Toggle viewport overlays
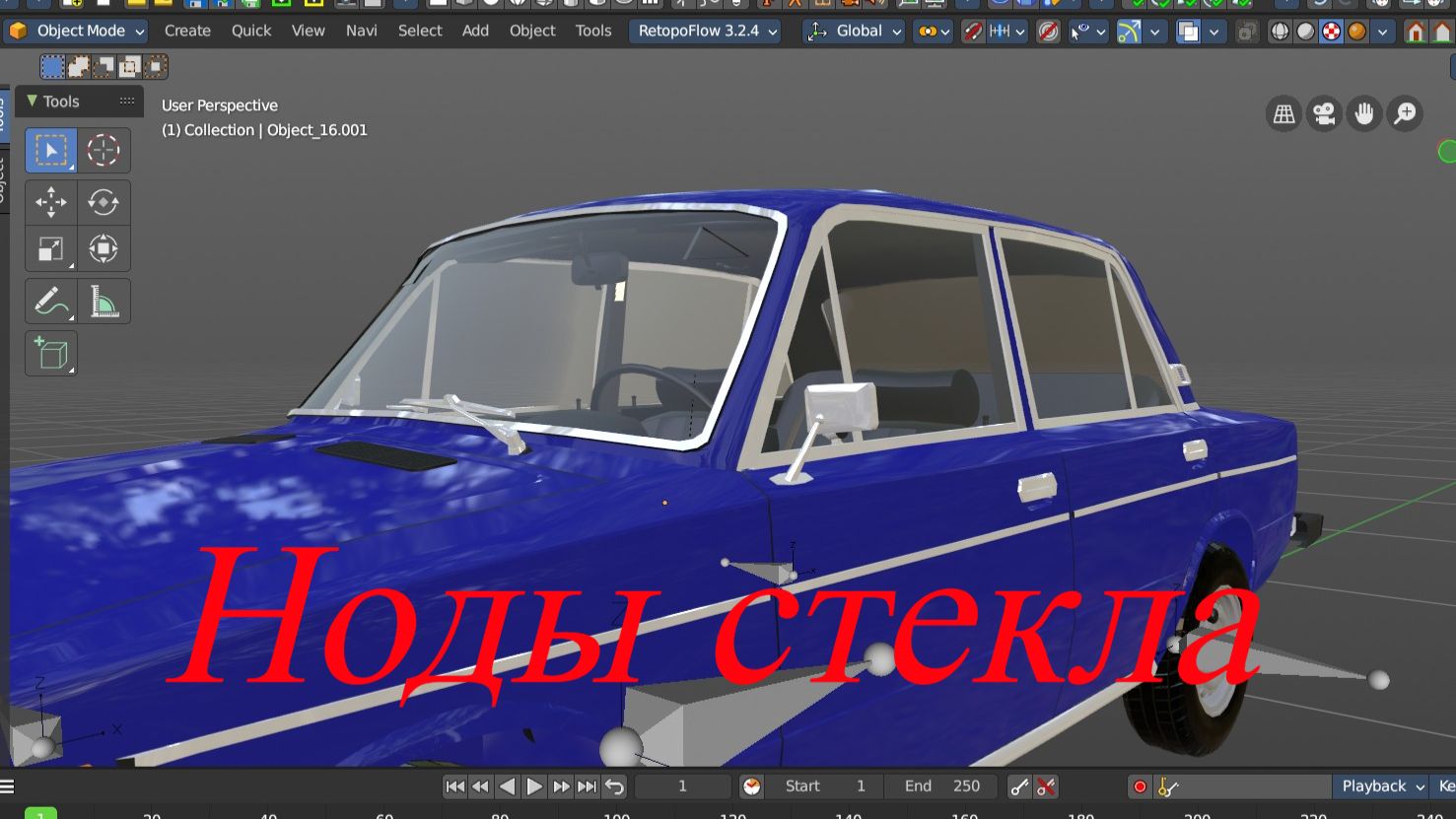The height and width of the screenshot is (819, 1456). coord(1189,32)
